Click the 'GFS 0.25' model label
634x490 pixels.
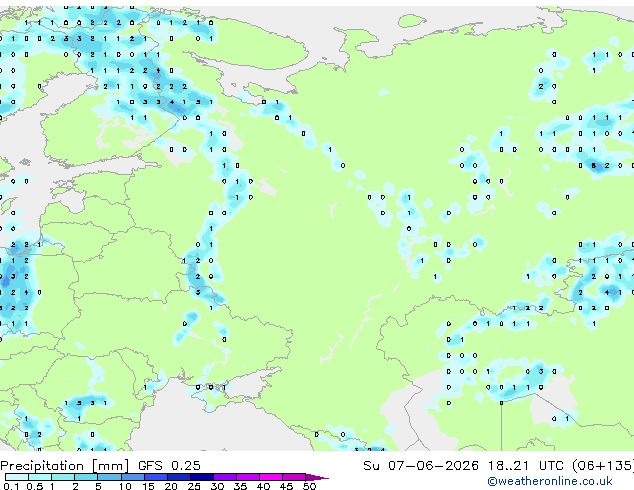(x=169, y=466)
